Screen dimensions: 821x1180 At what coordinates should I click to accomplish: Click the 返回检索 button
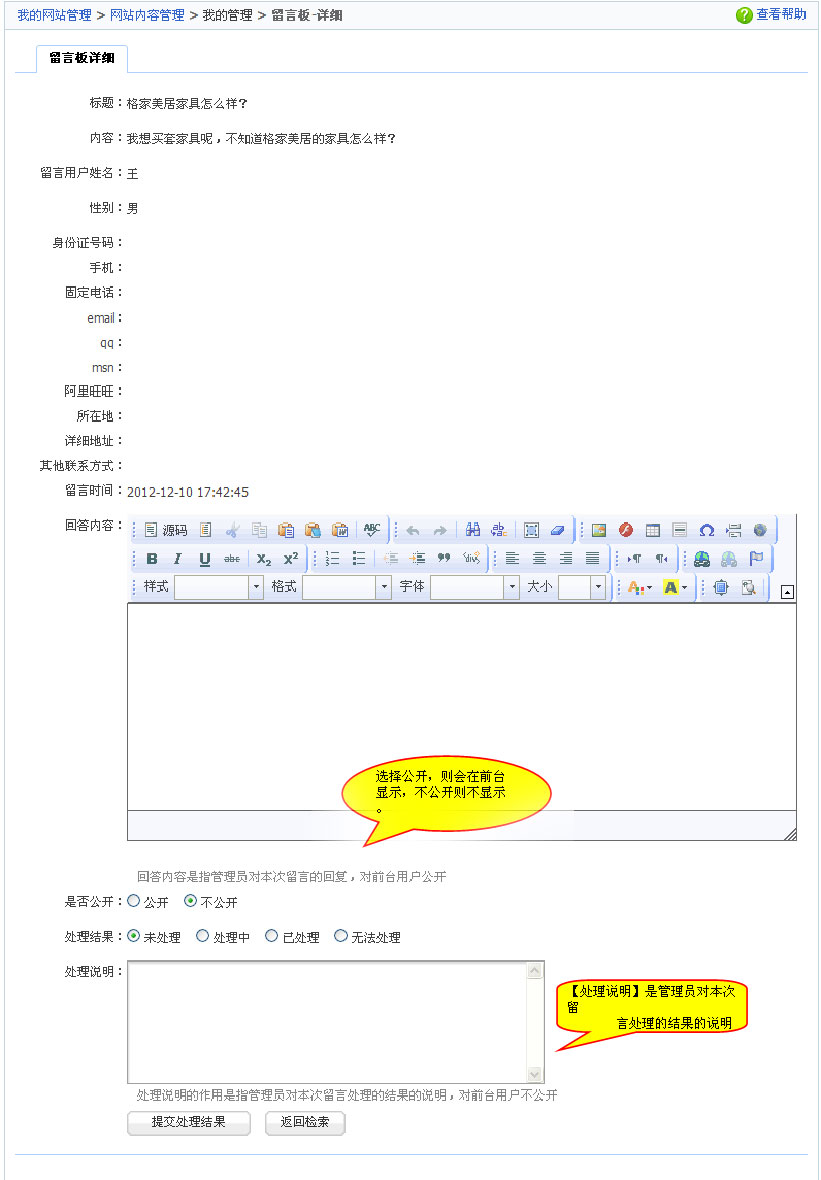(305, 1121)
